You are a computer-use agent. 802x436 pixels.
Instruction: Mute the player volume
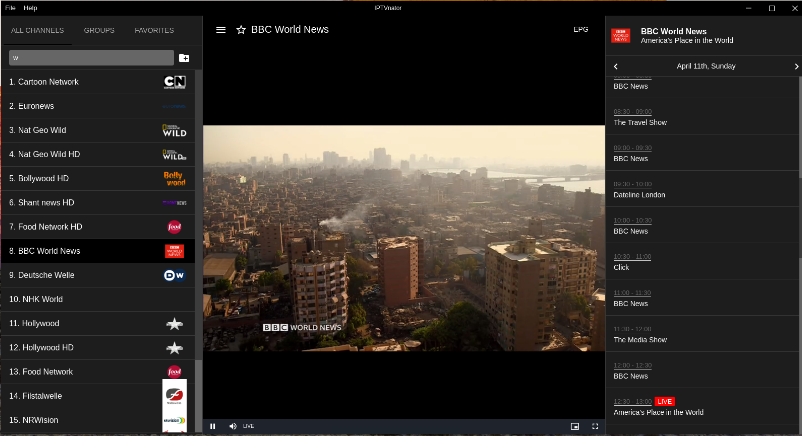coord(233,426)
